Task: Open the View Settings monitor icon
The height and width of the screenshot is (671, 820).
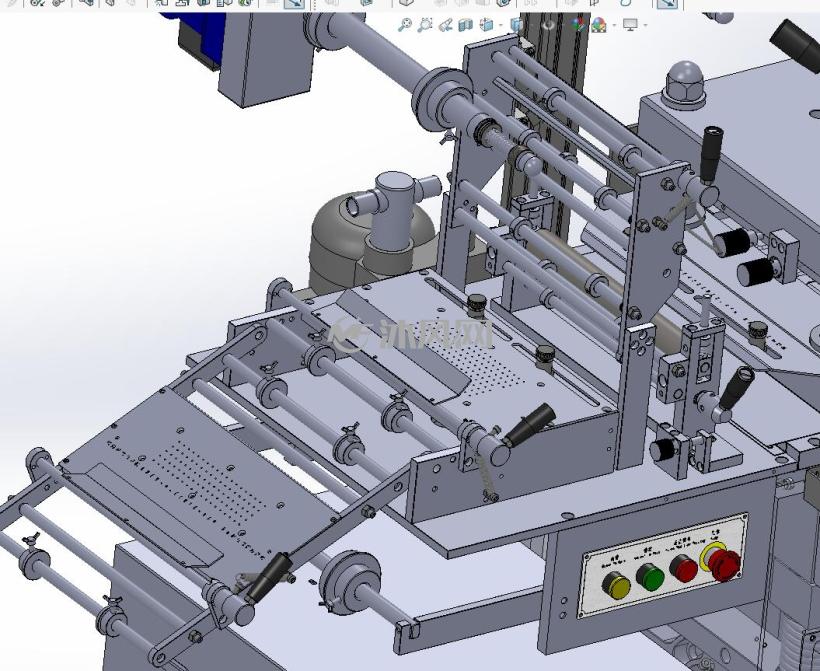Action: click(631, 25)
